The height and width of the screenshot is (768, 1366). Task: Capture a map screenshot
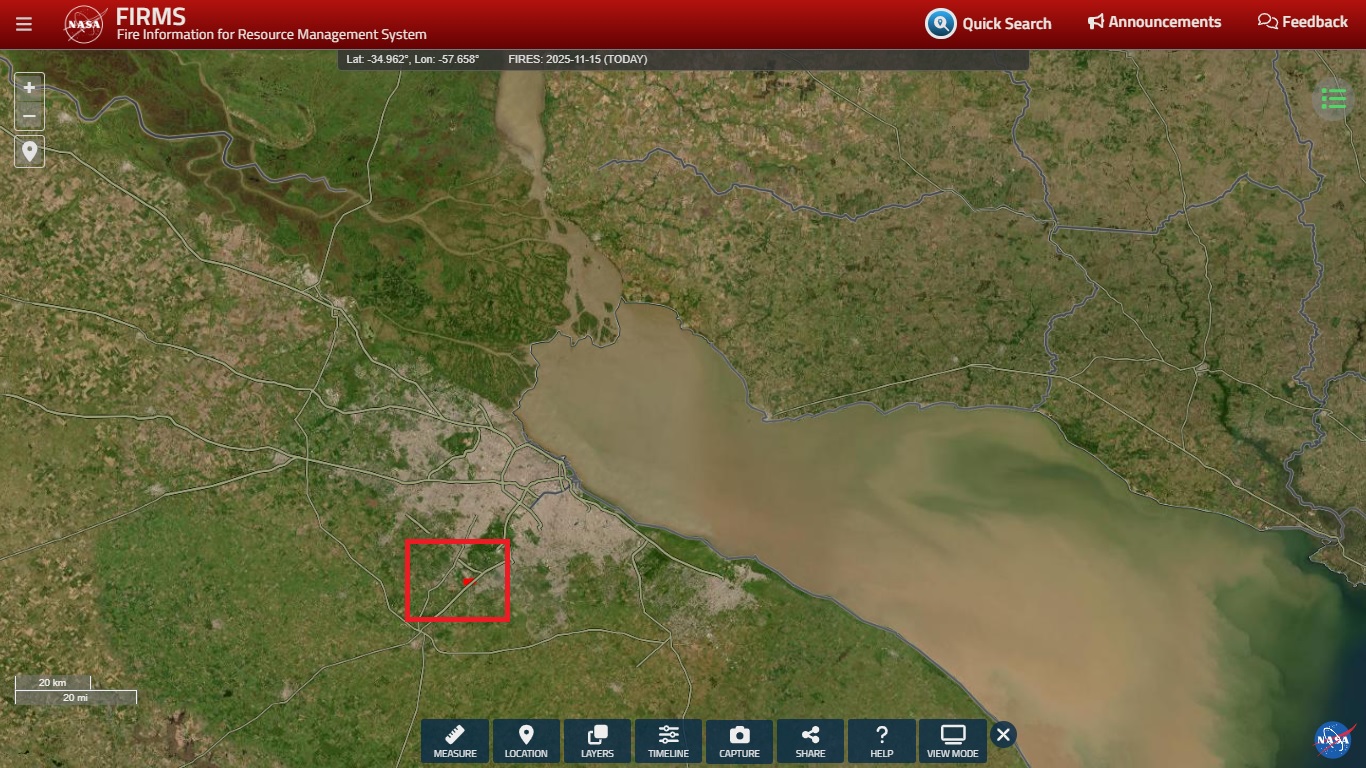click(739, 741)
